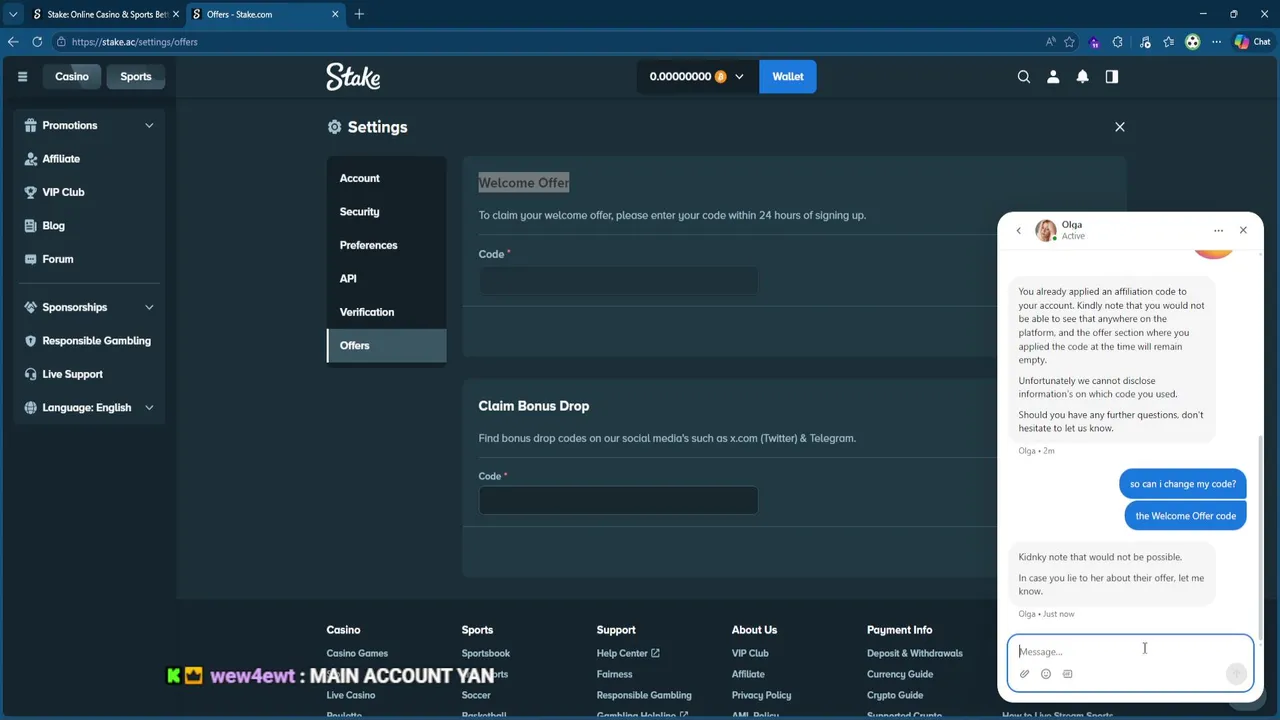The width and height of the screenshot is (1280, 720).
Task: Open the hamburger menu icon
Action: click(22, 77)
